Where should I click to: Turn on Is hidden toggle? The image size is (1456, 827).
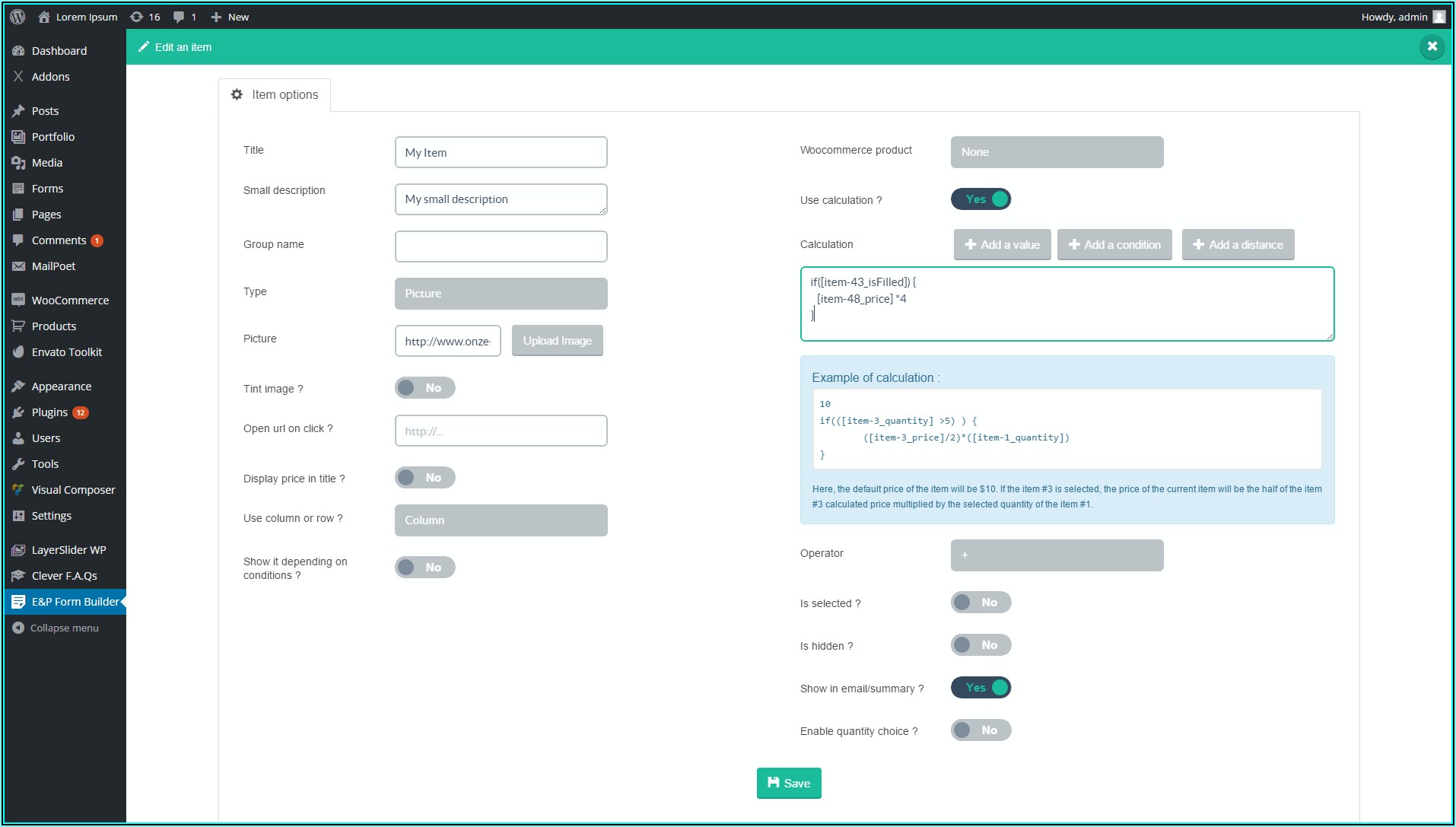[x=981, y=645]
